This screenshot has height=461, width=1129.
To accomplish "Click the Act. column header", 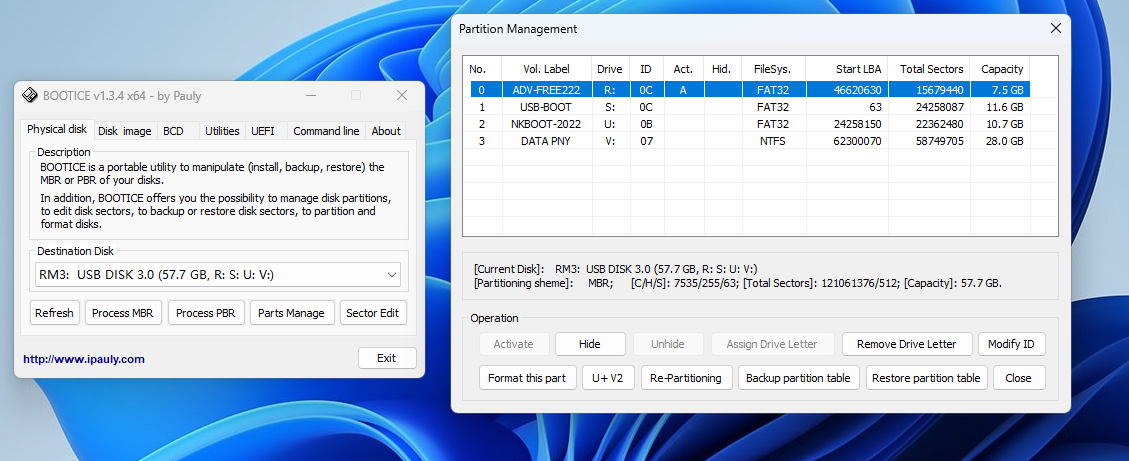I will [683, 69].
